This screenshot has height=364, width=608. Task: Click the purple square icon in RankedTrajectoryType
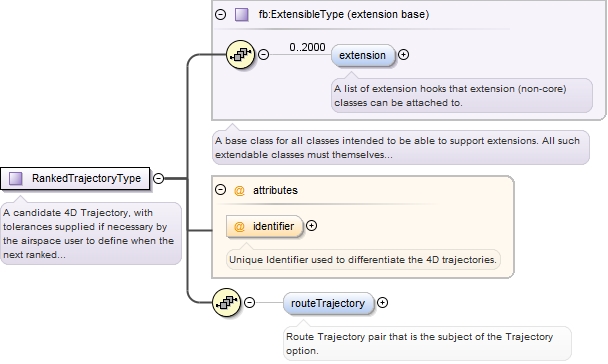pyautogui.click(x=16, y=179)
